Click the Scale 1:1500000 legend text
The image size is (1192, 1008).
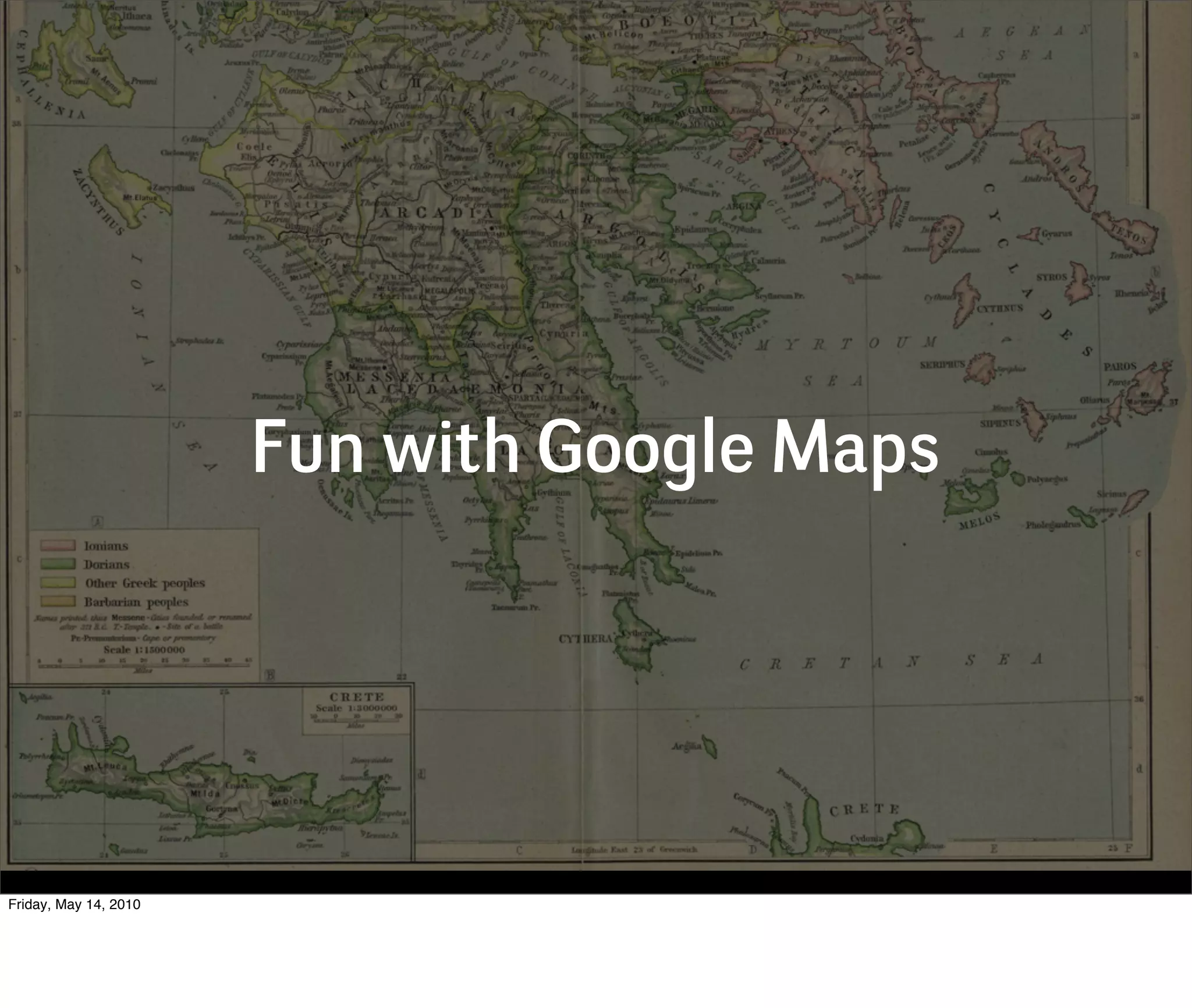pos(144,649)
